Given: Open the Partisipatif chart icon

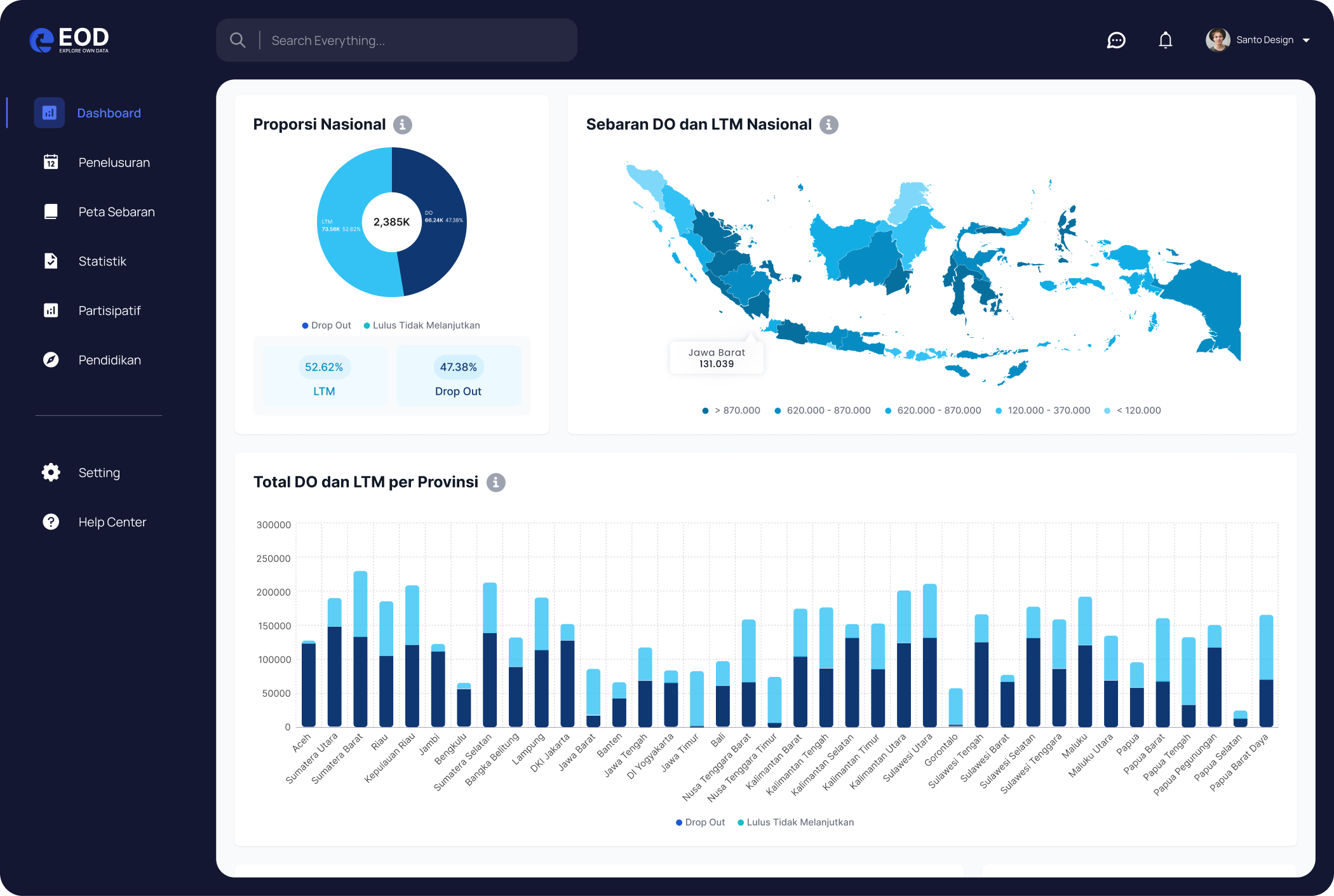Looking at the screenshot, I should click(x=50, y=311).
